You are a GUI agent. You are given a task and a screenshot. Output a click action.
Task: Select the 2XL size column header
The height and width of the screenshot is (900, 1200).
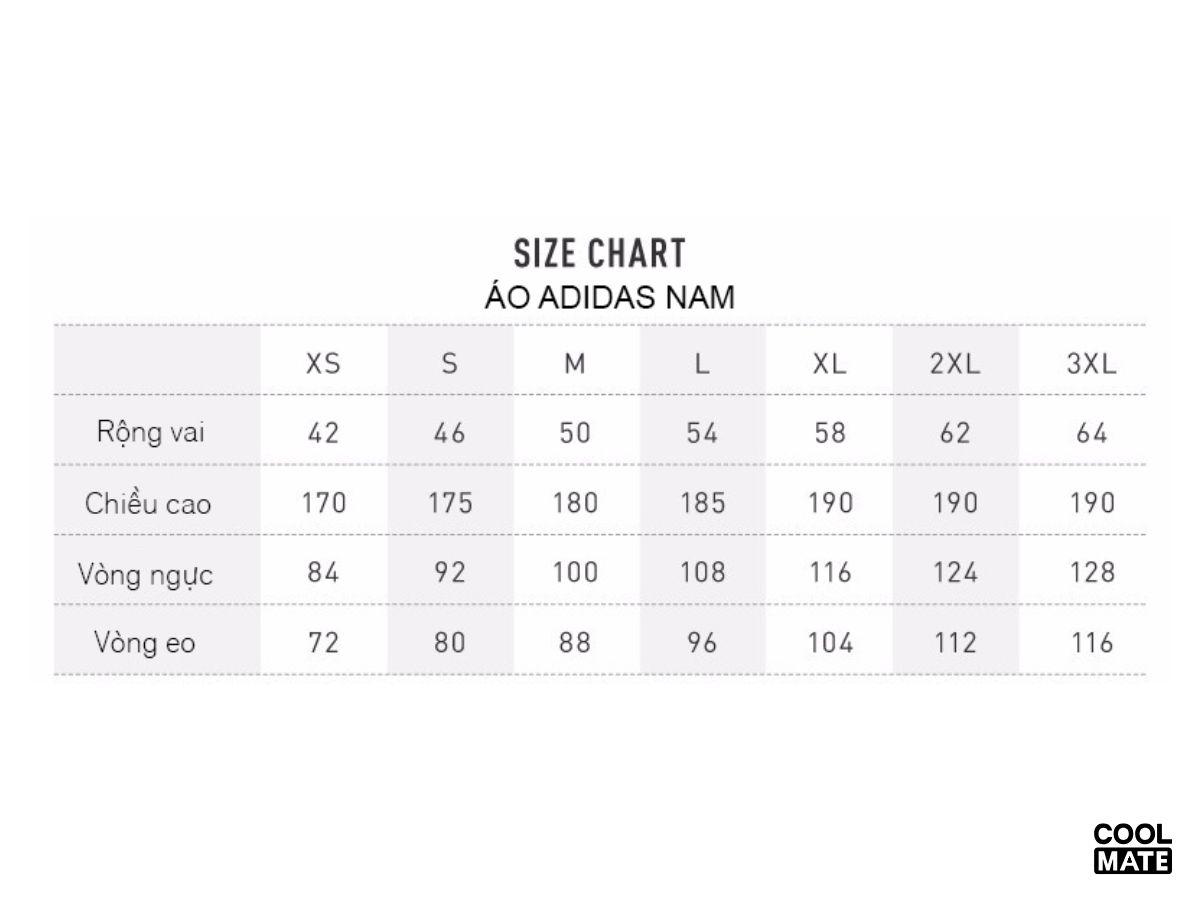(x=955, y=363)
